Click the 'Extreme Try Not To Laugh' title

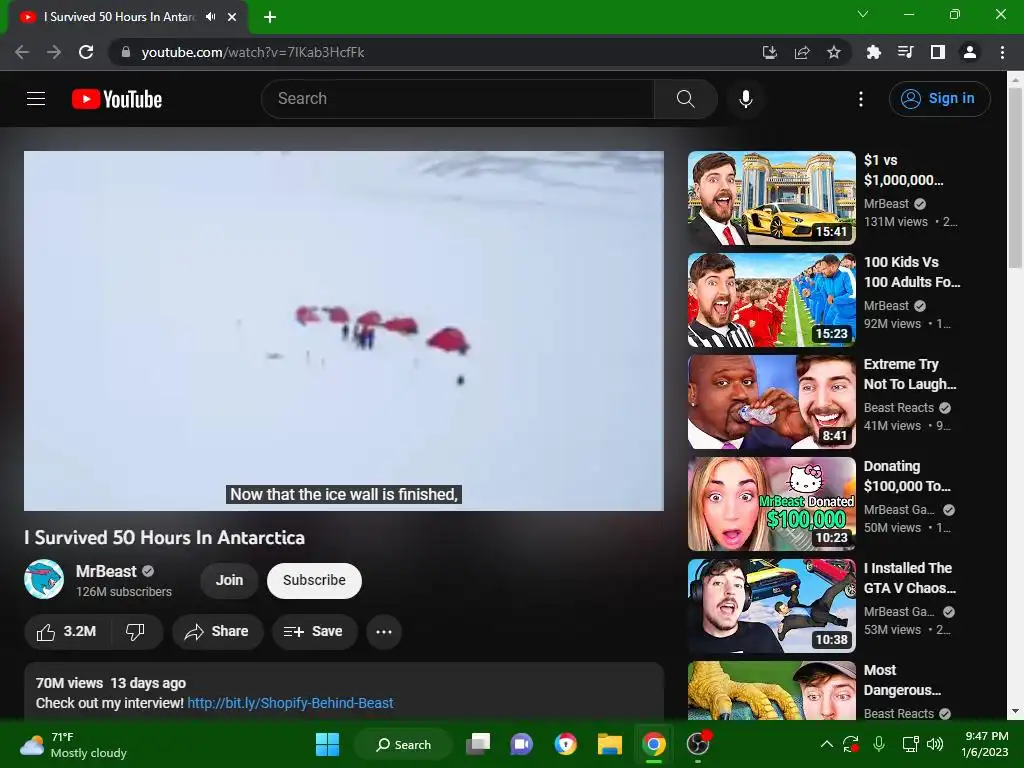910,374
